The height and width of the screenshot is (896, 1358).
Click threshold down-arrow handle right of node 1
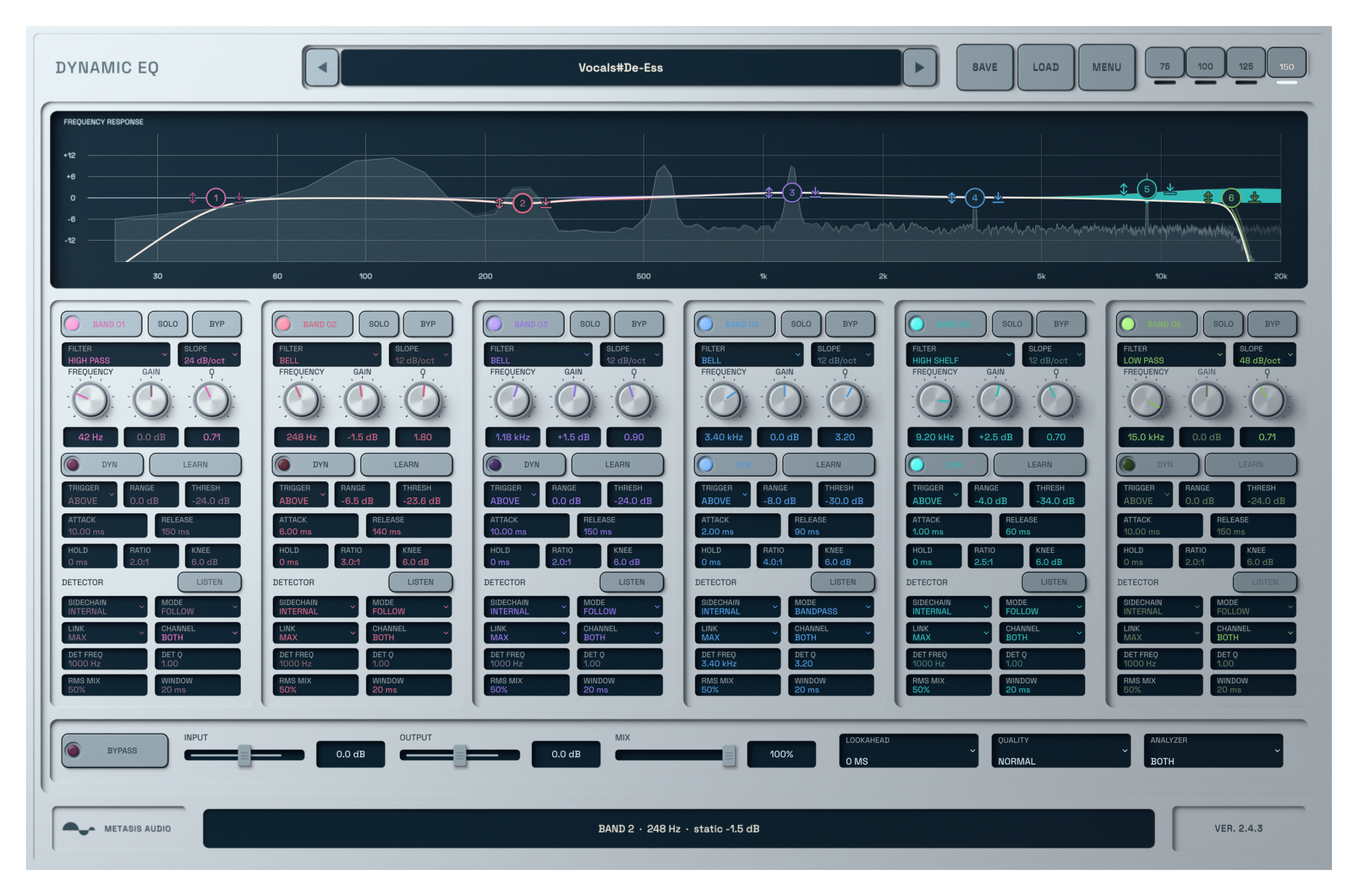[x=239, y=198]
